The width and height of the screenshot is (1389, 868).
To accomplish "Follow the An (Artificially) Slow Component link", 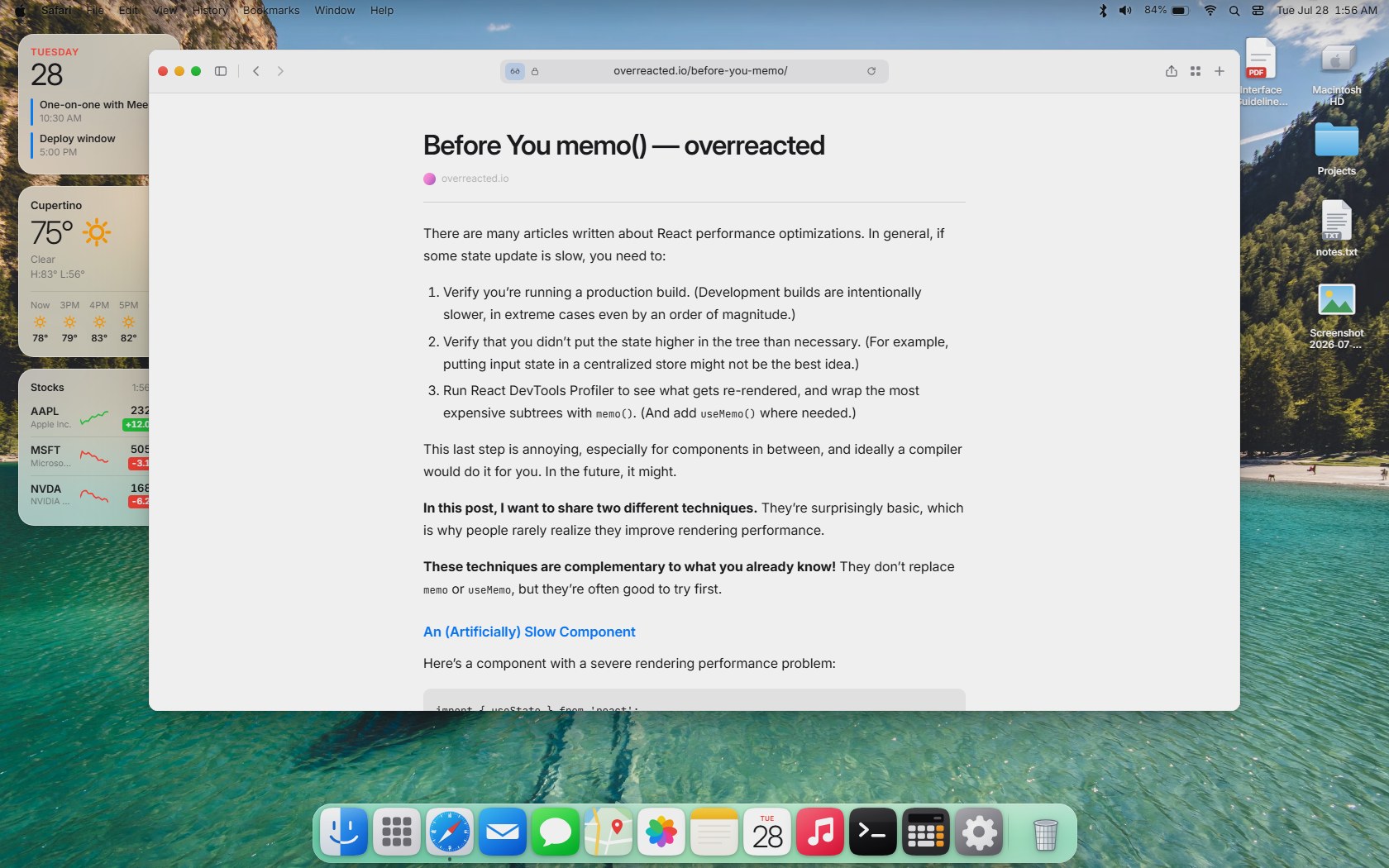I will click(x=529, y=632).
